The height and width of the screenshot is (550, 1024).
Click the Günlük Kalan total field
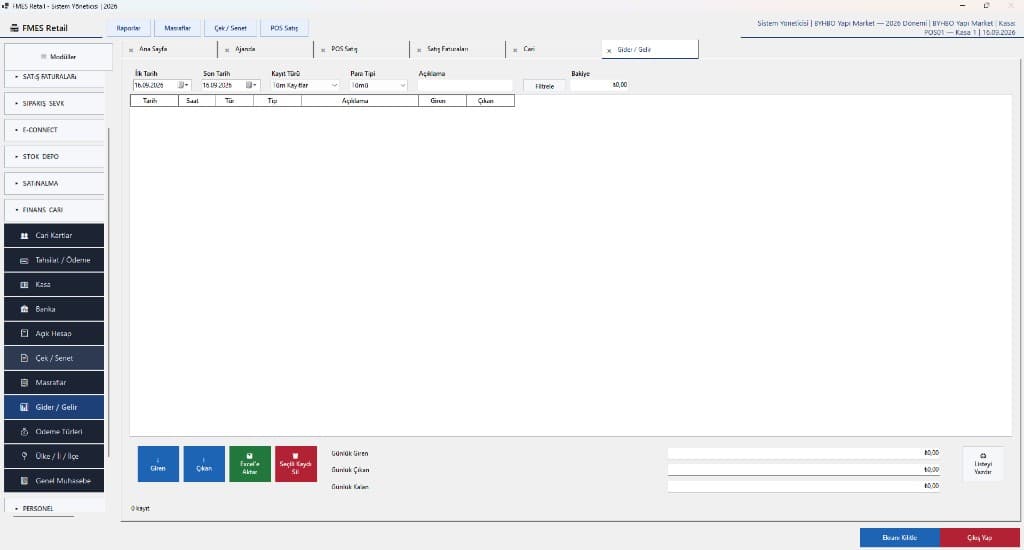[804, 486]
